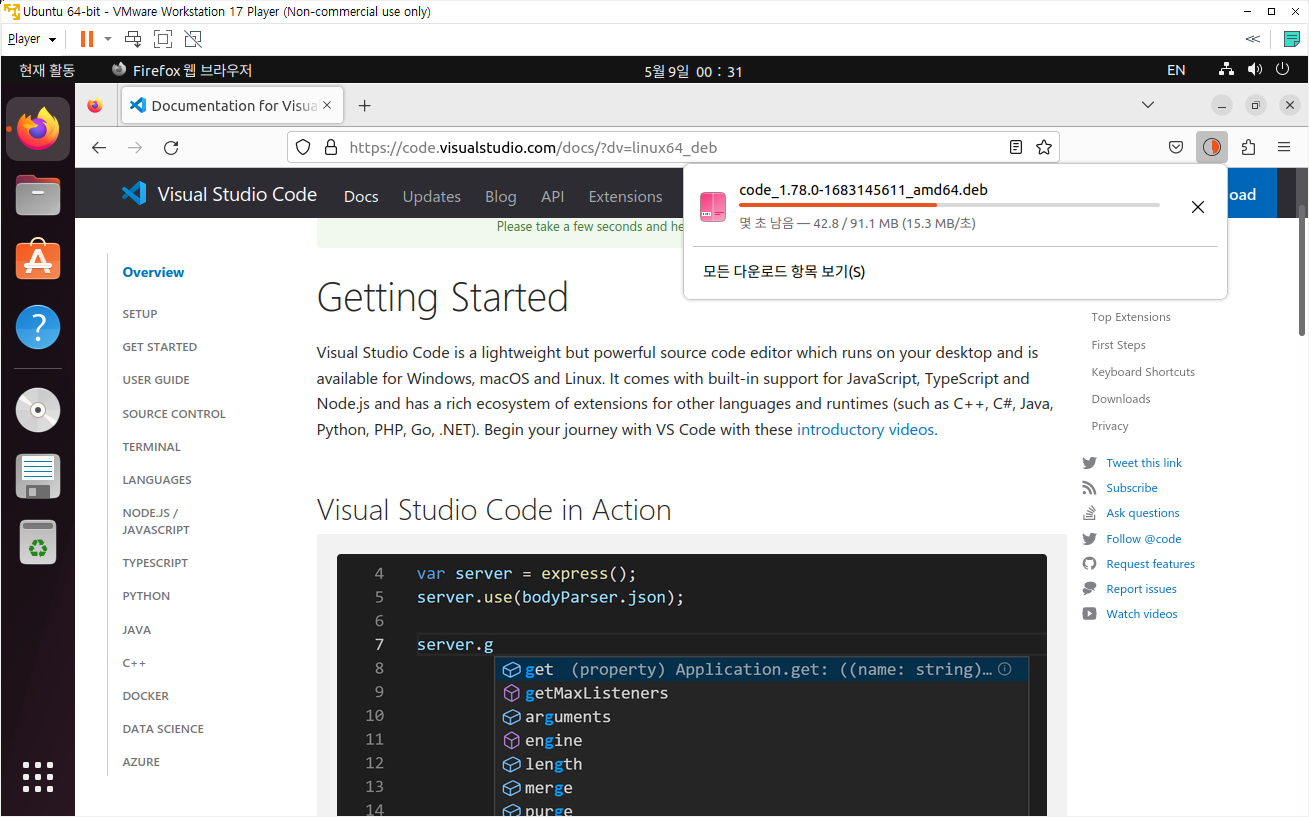The width and height of the screenshot is (1309, 817).
Task: Click the RSS Subscribe icon
Action: (x=1089, y=488)
